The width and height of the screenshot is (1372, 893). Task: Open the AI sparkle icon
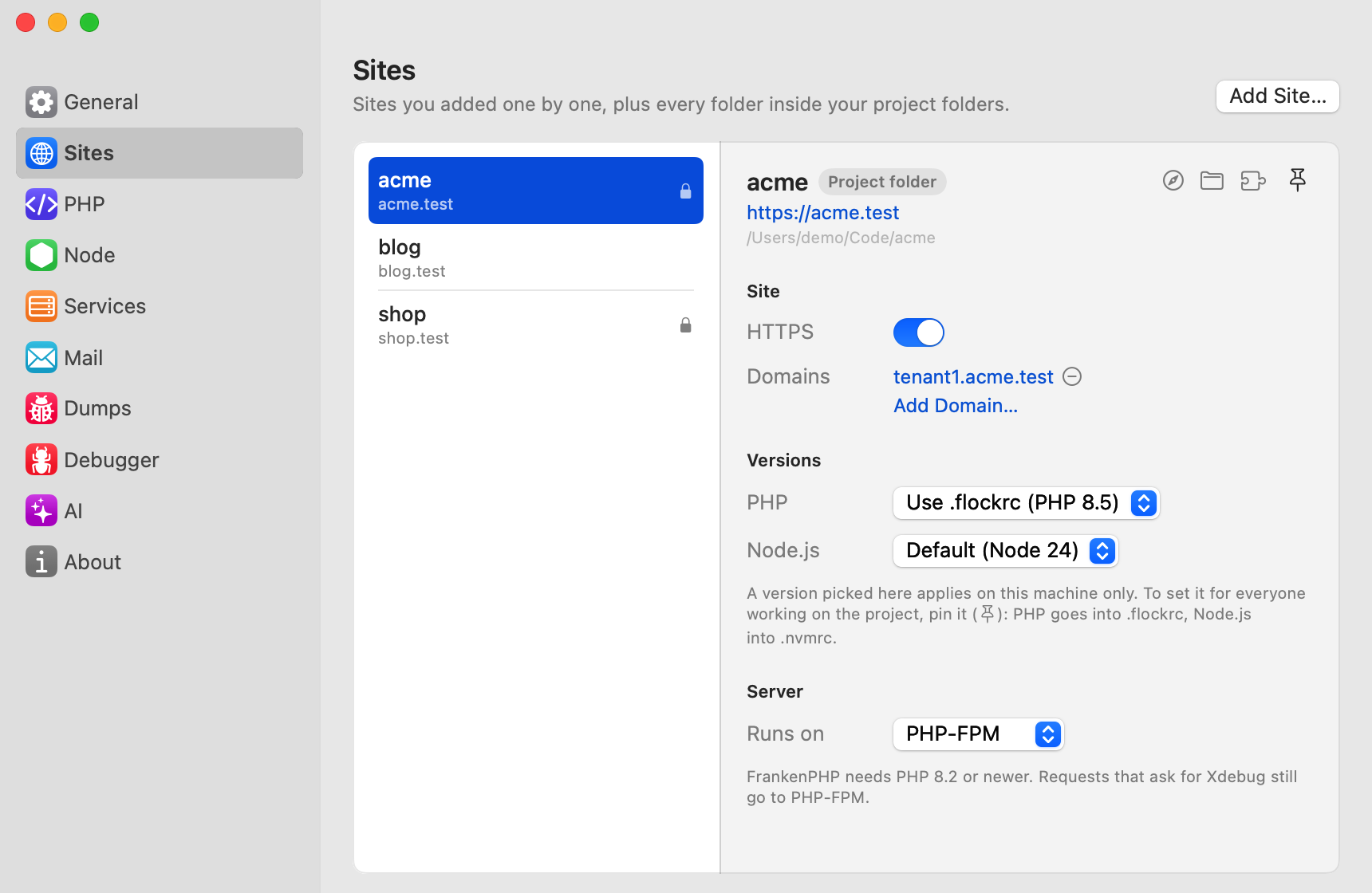(41, 510)
